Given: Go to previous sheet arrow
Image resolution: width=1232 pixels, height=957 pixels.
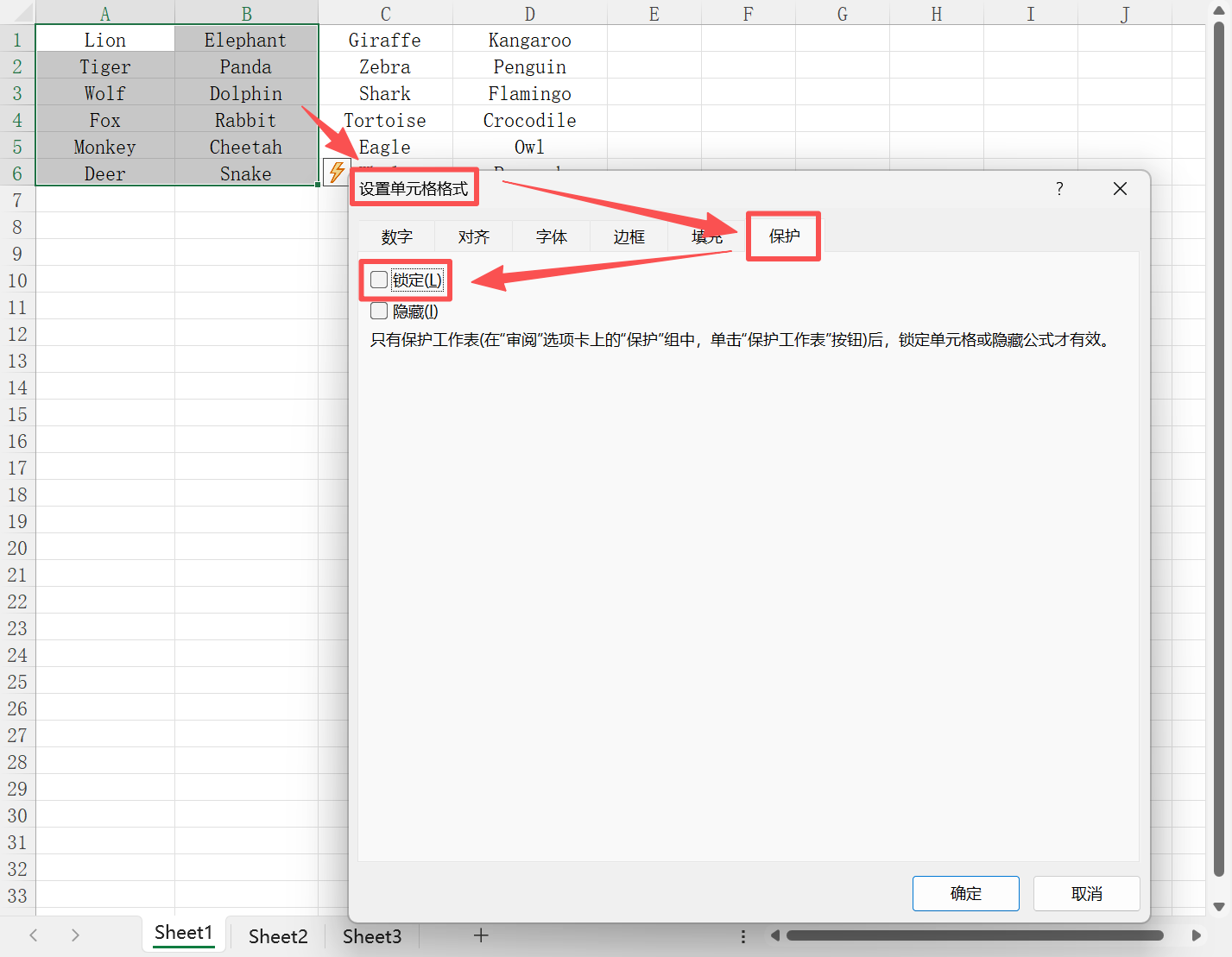Looking at the screenshot, I should 34,935.
